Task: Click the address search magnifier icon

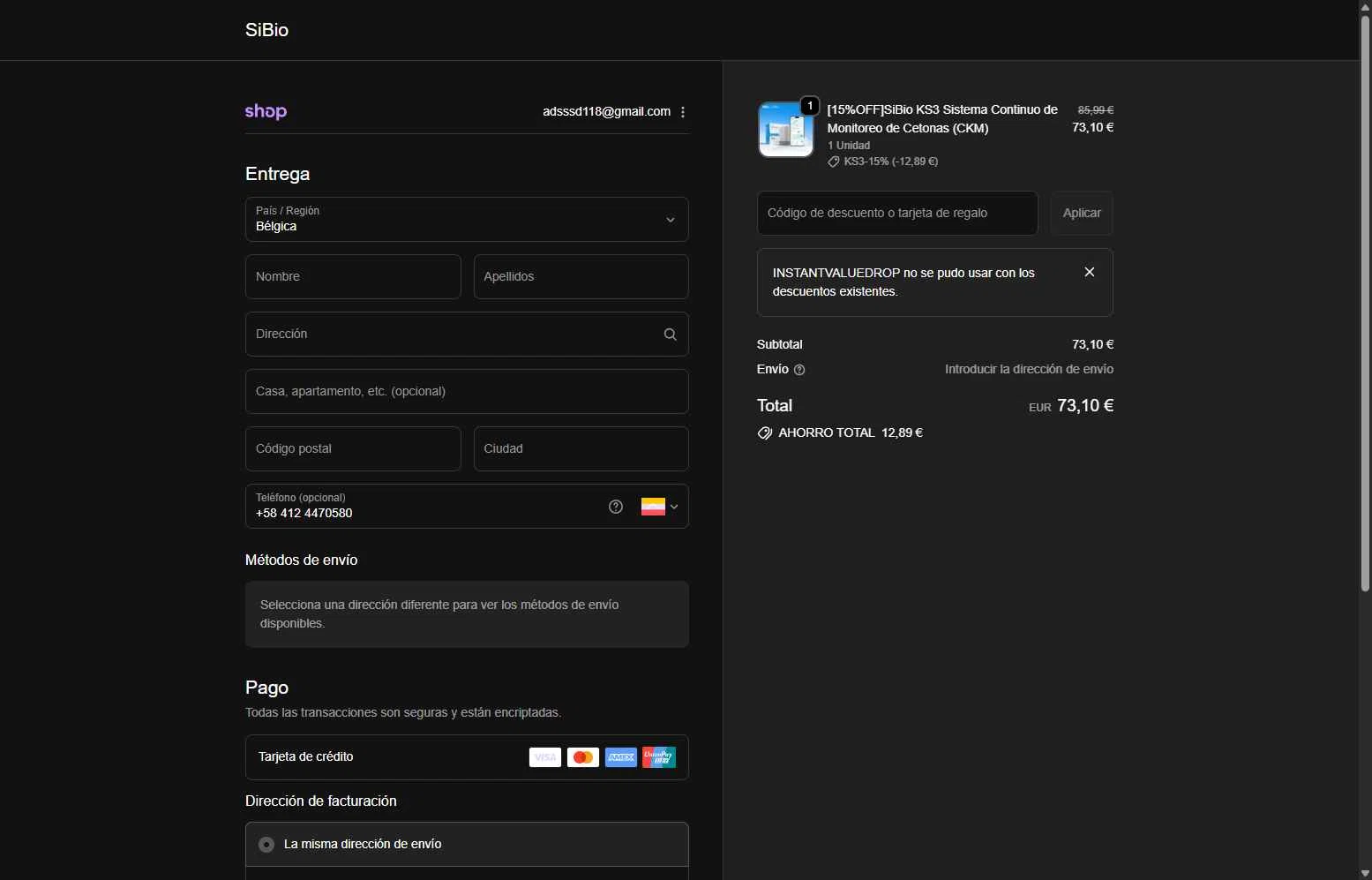Action: pyautogui.click(x=671, y=335)
